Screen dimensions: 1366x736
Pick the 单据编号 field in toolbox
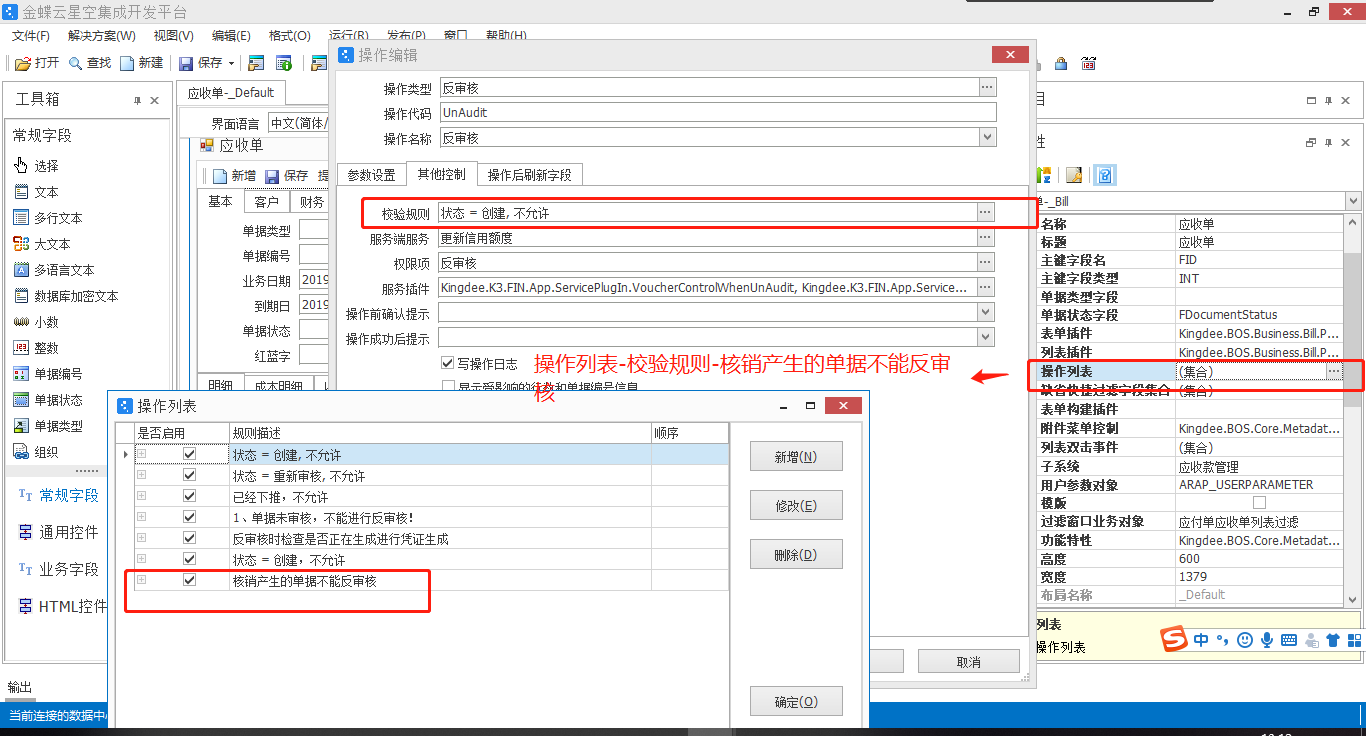(x=48, y=374)
